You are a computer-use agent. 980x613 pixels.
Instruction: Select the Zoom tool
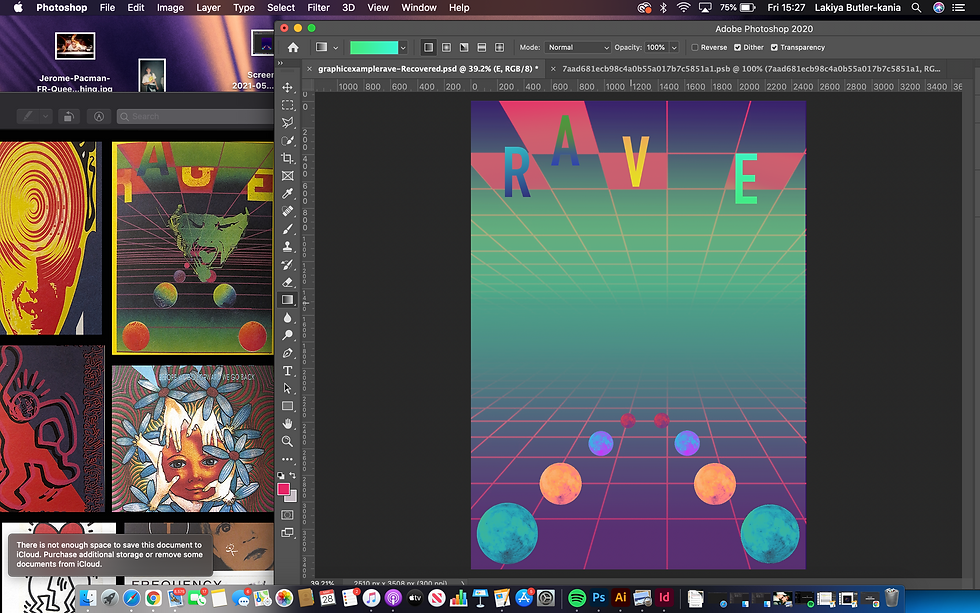tap(288, 441)
